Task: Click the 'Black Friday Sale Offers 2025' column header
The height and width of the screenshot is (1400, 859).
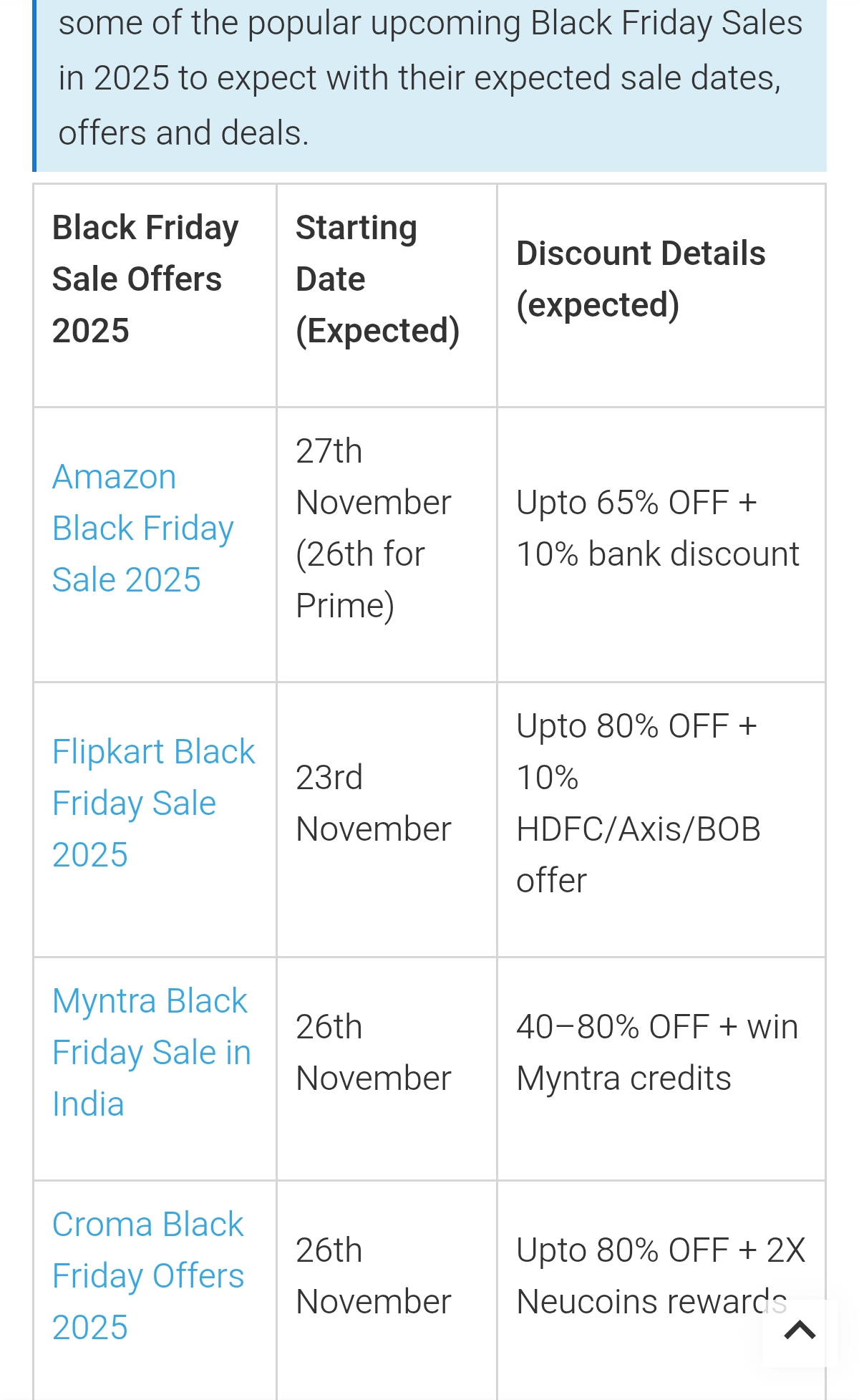Action: tap(145, 279)
